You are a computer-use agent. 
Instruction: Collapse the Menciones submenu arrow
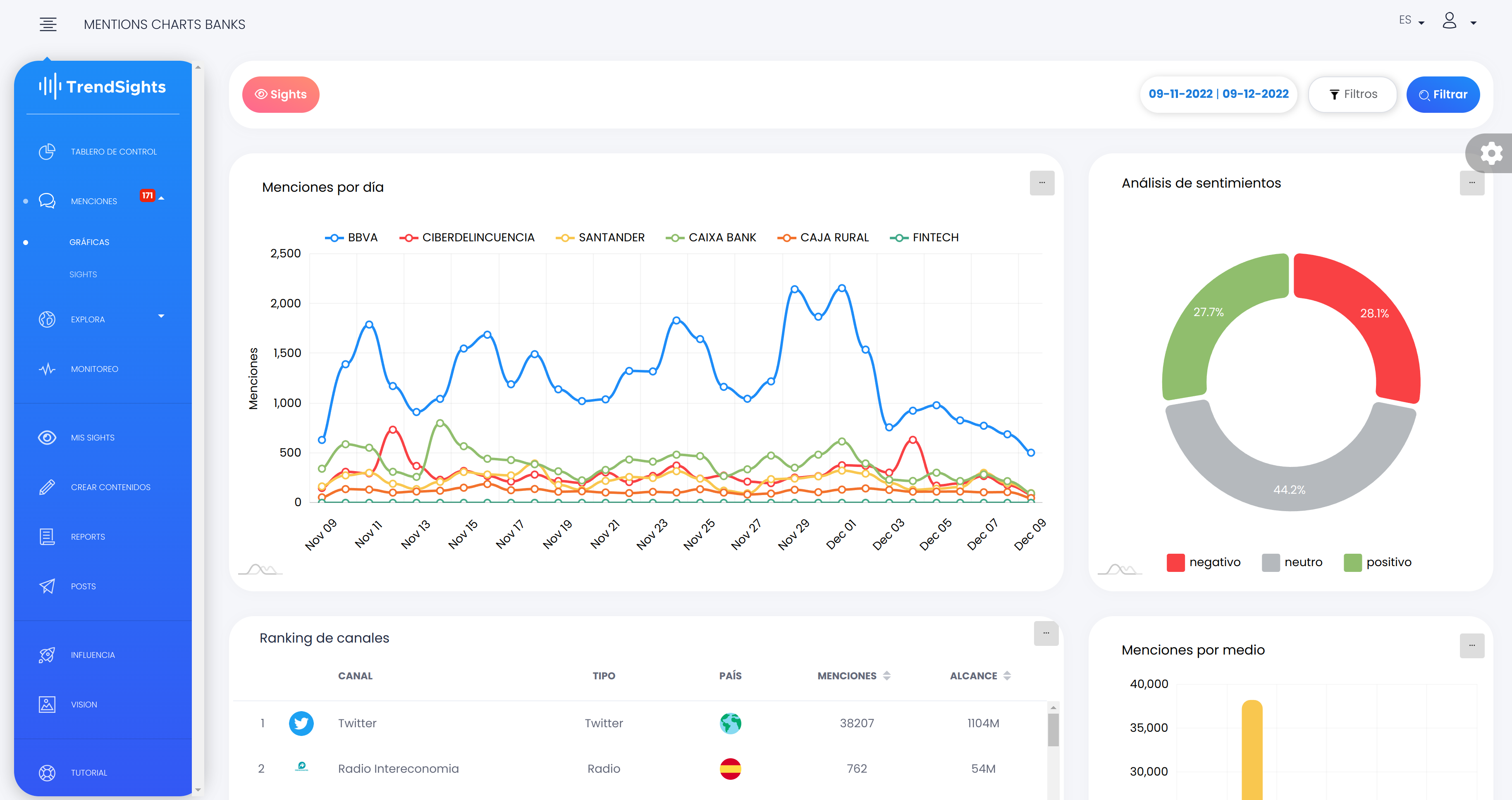click(161, 198)
